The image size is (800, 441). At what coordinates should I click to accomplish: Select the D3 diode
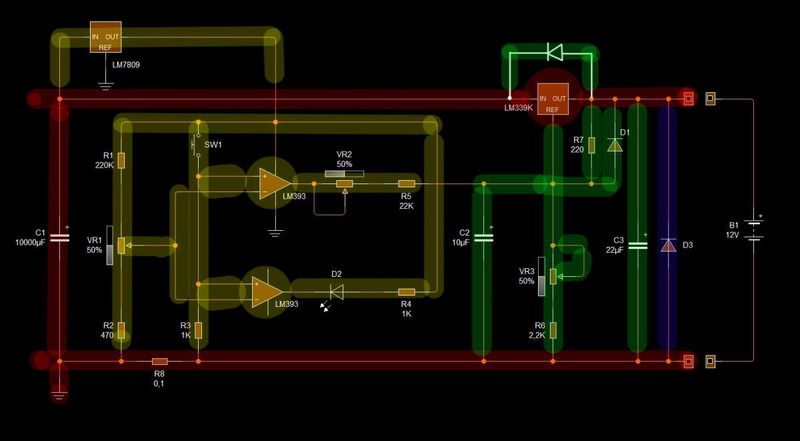pos(668,245)
